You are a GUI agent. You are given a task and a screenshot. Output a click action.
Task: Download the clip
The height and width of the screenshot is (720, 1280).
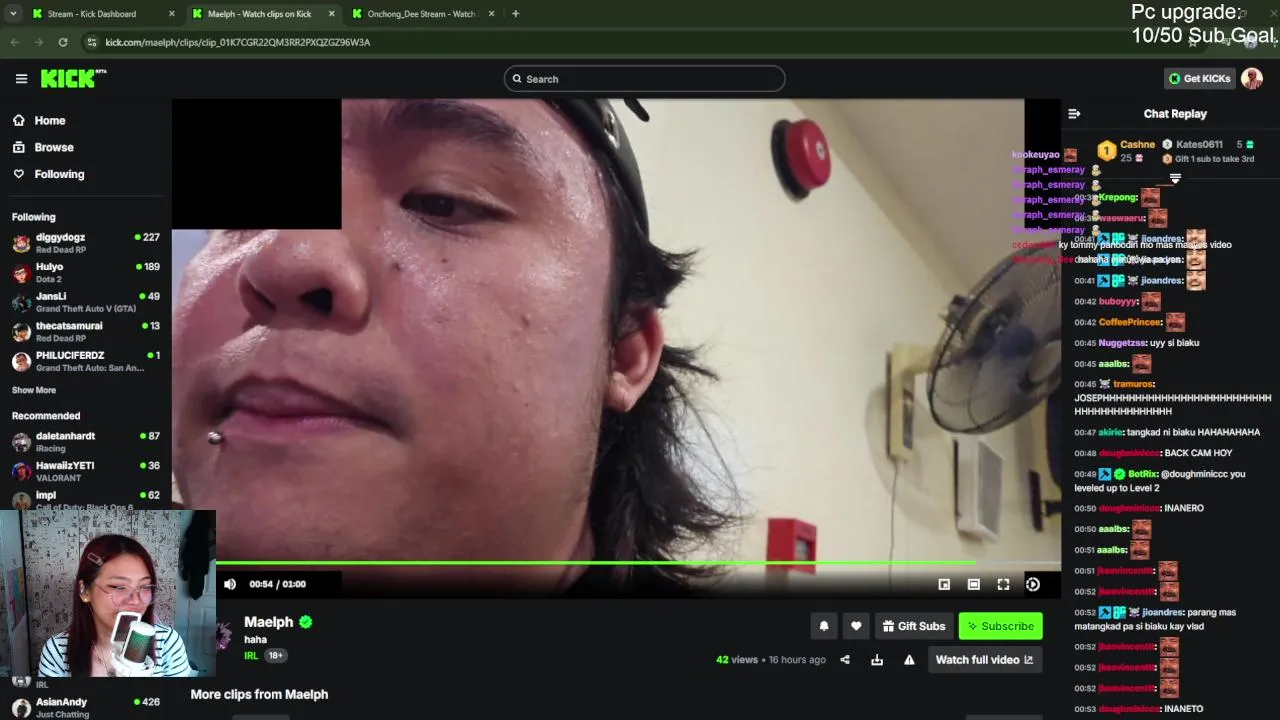click(877, 660)
